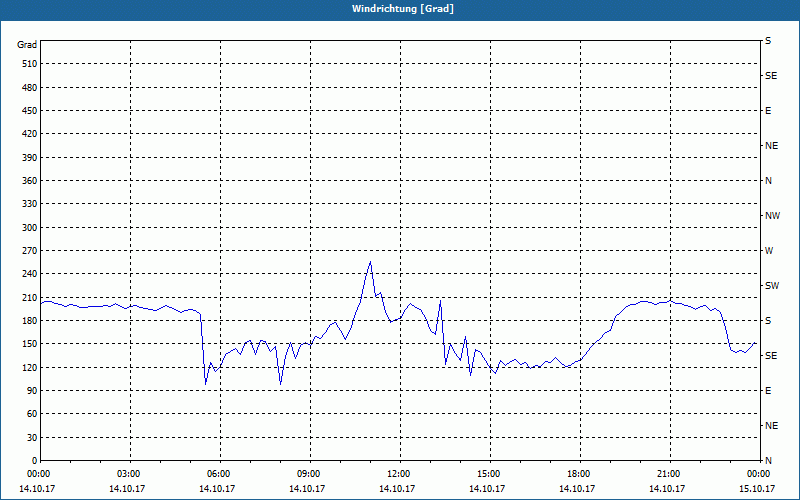
Task: Click the S compass label level with 180
Action: (768, 321)
